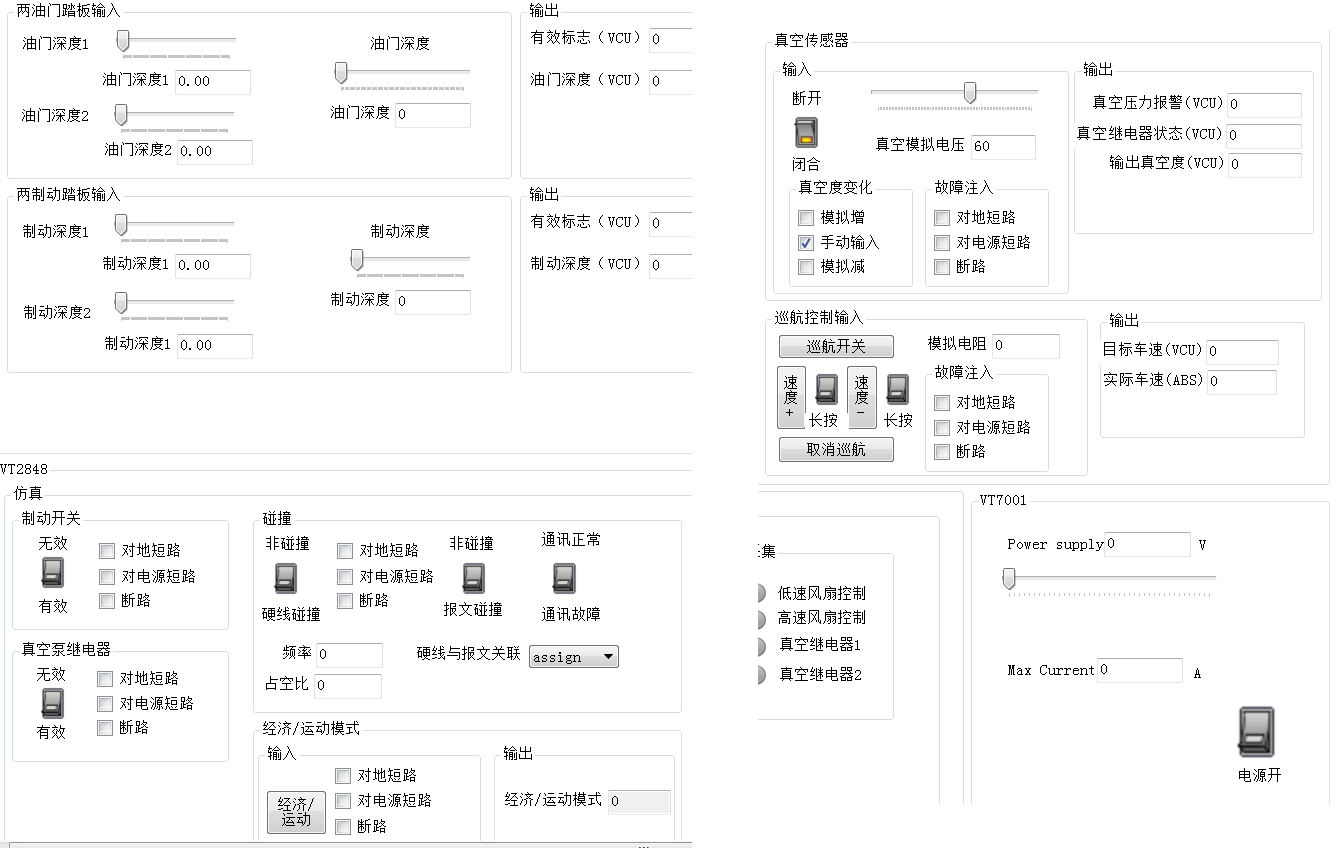Open the assign dropdown for 硬线与报文关联
Screen dimensions: 1336x848
(x=573, y=656)
